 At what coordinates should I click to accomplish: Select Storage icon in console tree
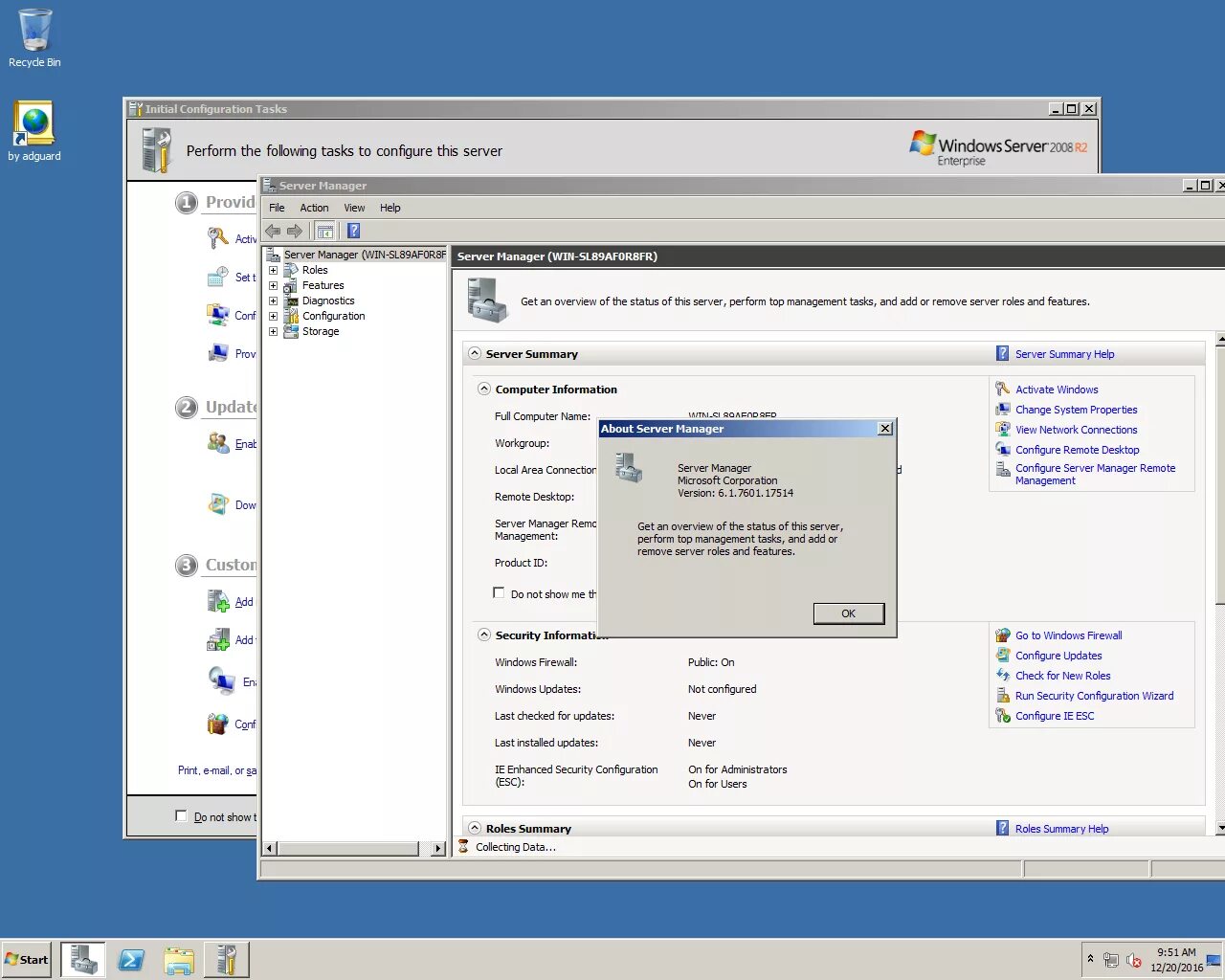(290, 331)
